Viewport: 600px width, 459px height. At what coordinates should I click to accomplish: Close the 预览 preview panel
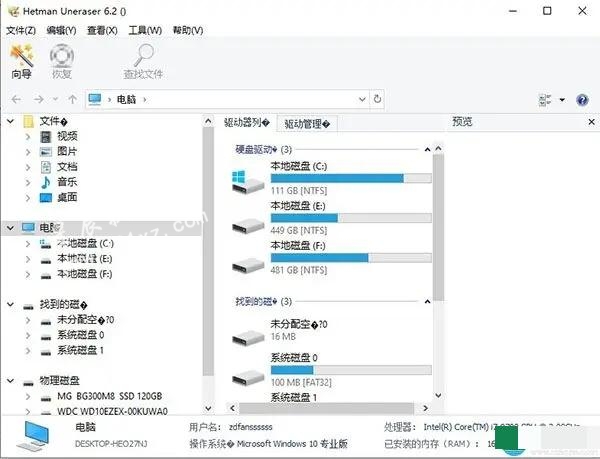(591, 122)
